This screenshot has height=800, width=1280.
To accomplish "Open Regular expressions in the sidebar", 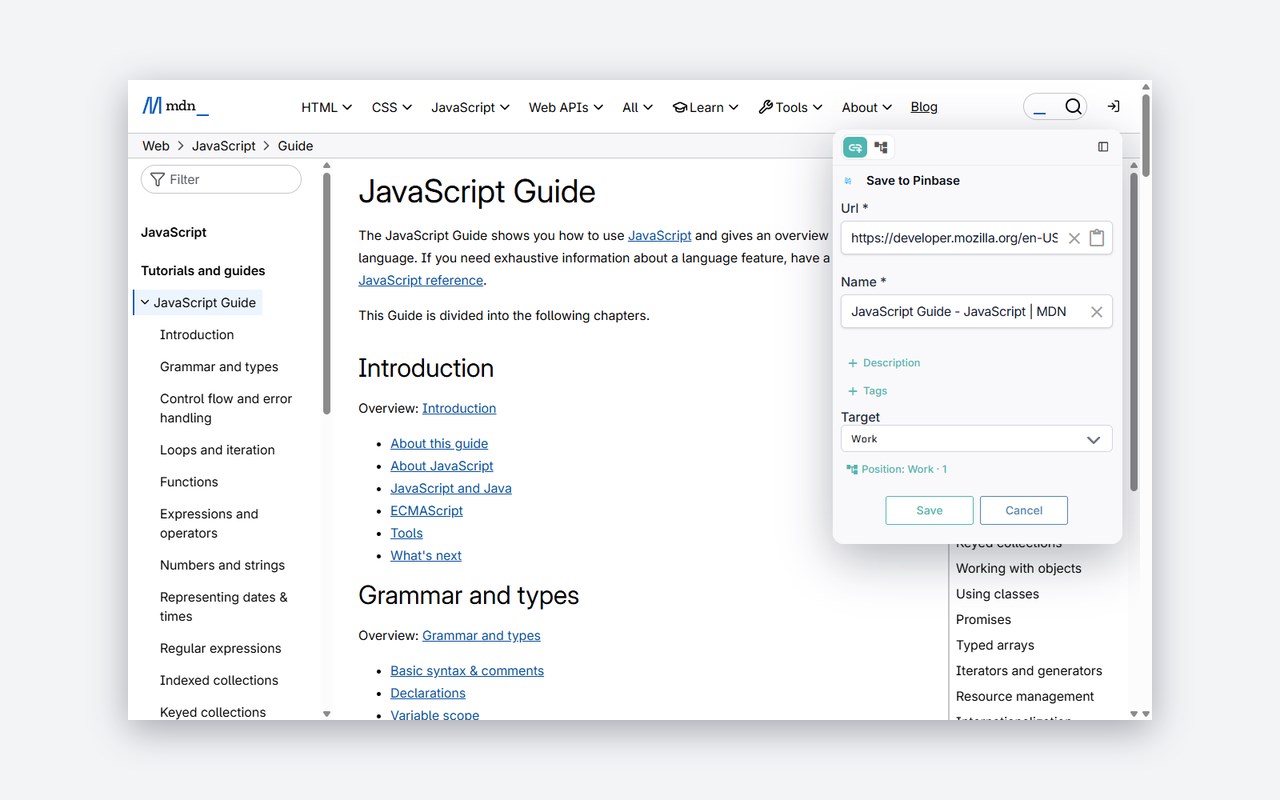I will [220, 648].
